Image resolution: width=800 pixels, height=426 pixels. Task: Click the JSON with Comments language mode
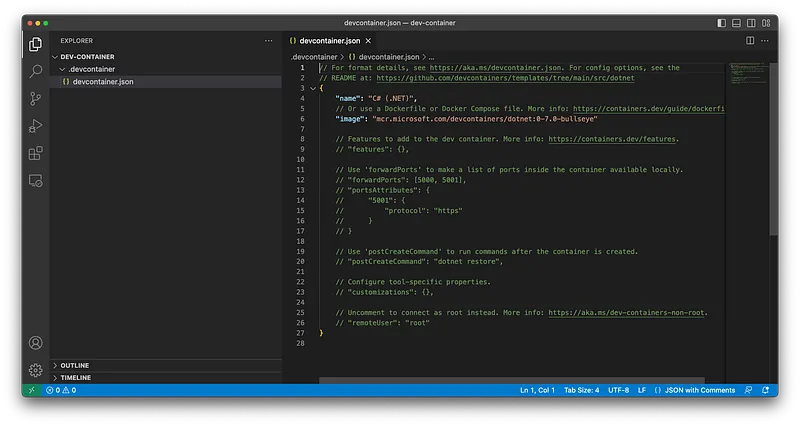click(698, 390)
